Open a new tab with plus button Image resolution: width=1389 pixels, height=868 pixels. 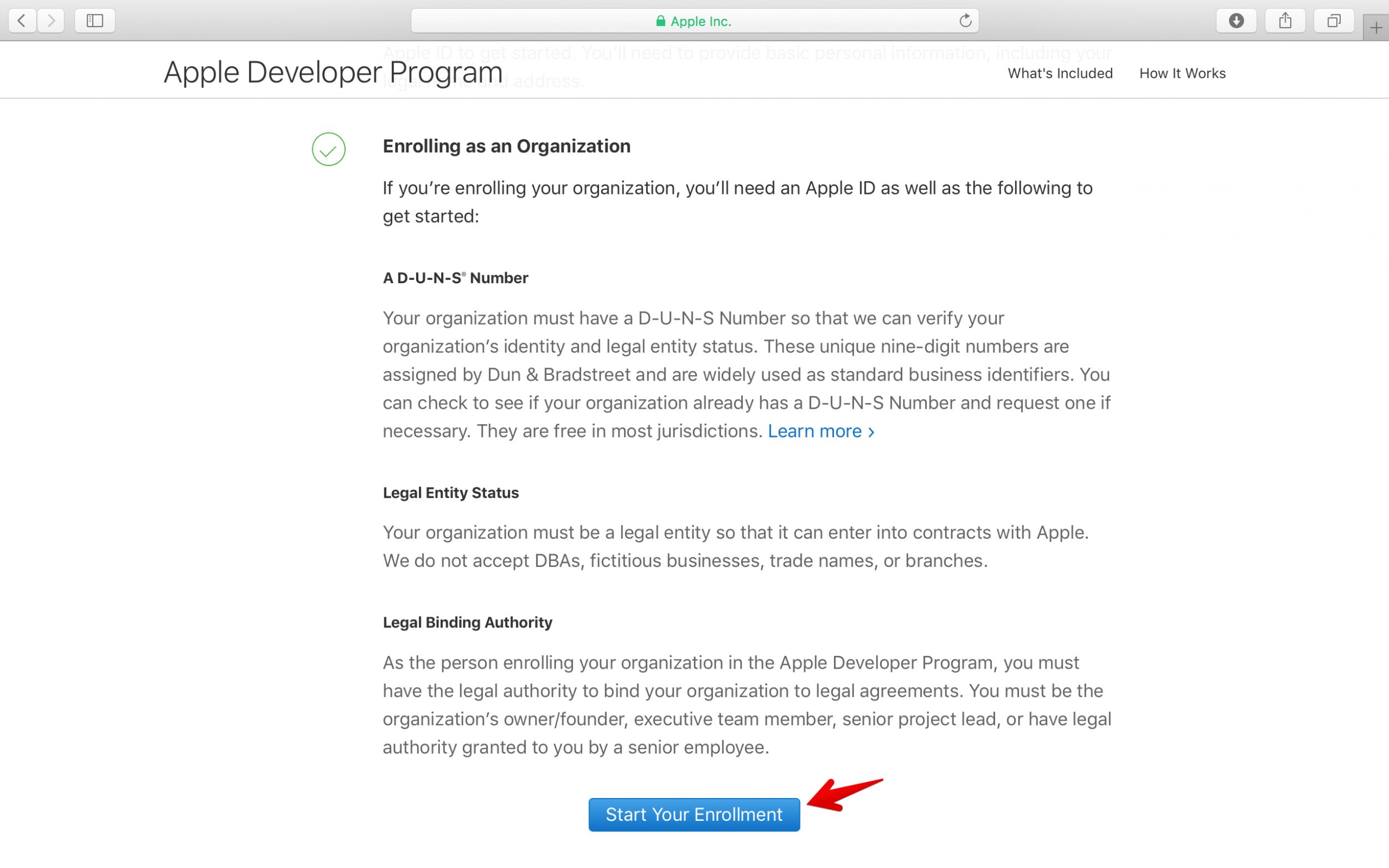(x=1376, y=27)
